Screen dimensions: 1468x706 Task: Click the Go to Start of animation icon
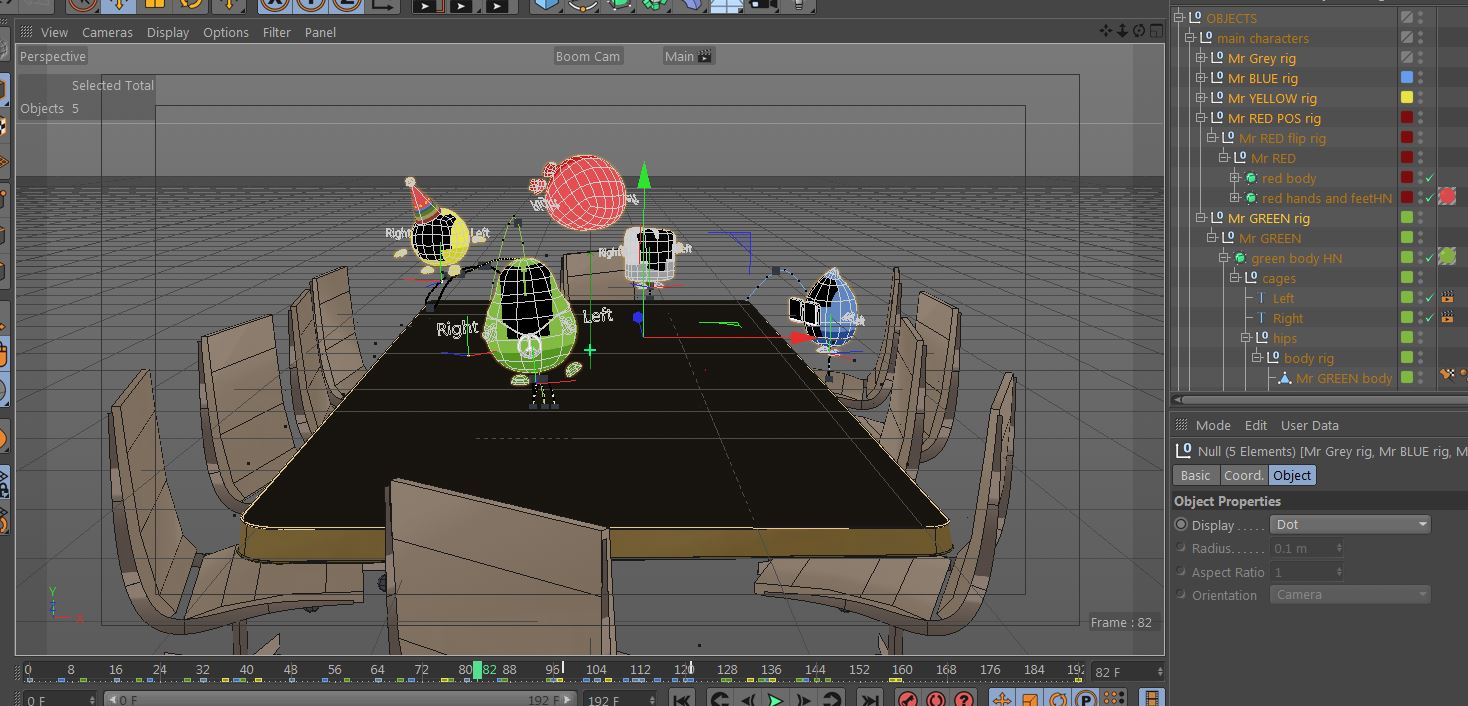(682, 699)
